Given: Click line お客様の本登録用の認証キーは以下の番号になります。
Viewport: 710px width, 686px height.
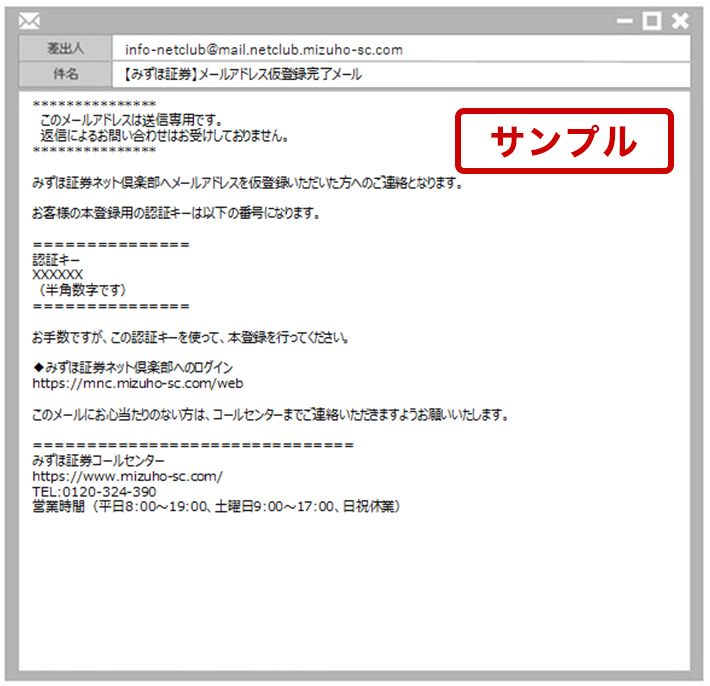Looking at the screenshot, I should 176,212.
